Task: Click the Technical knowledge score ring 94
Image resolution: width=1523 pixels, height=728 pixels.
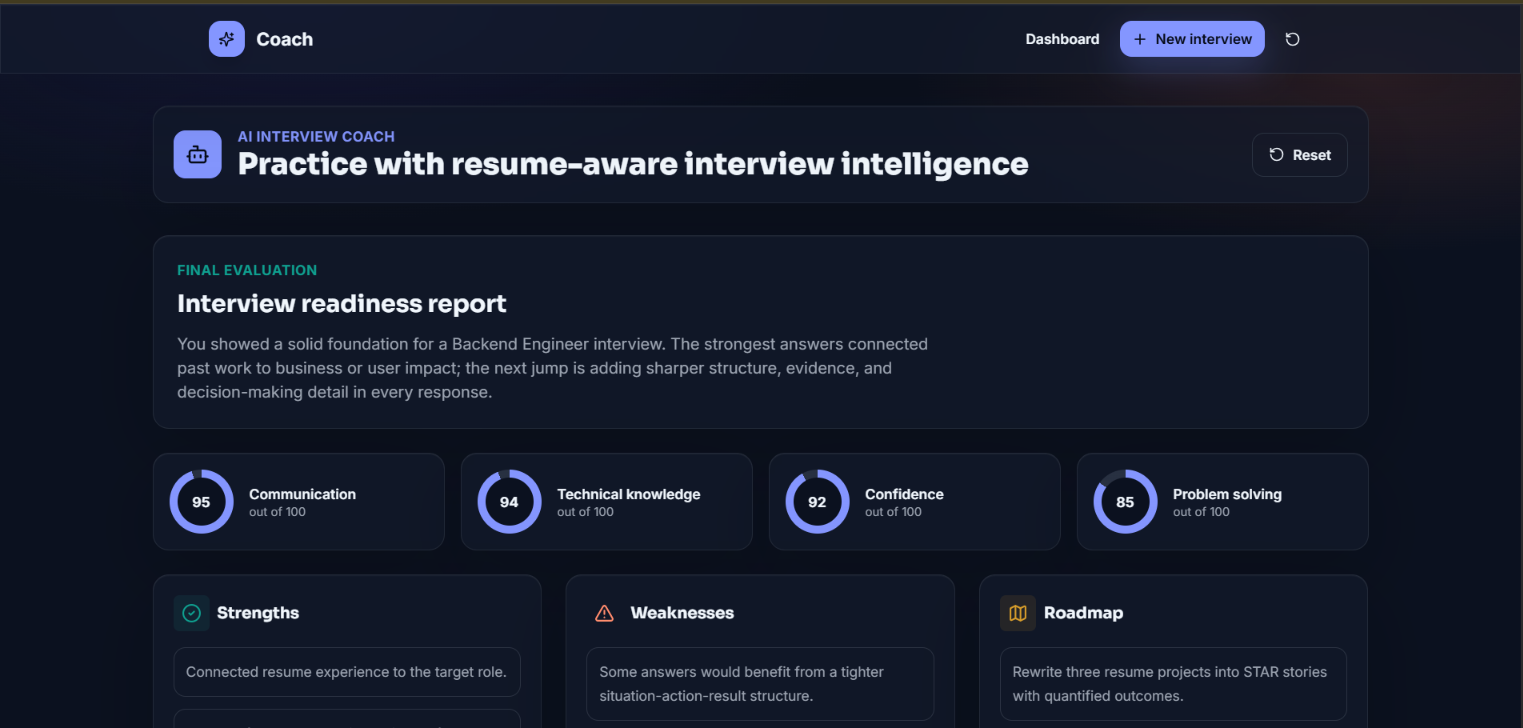Action: click(x=509, y=502)
